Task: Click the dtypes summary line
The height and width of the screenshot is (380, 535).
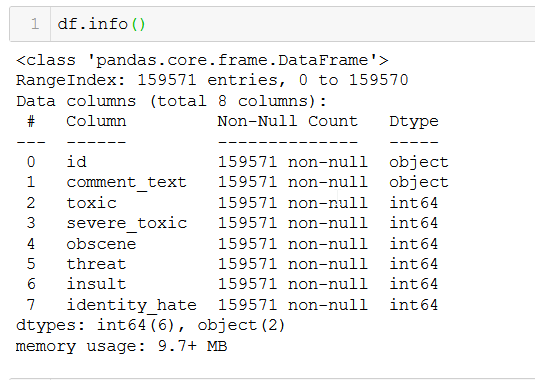Action: 150,325
